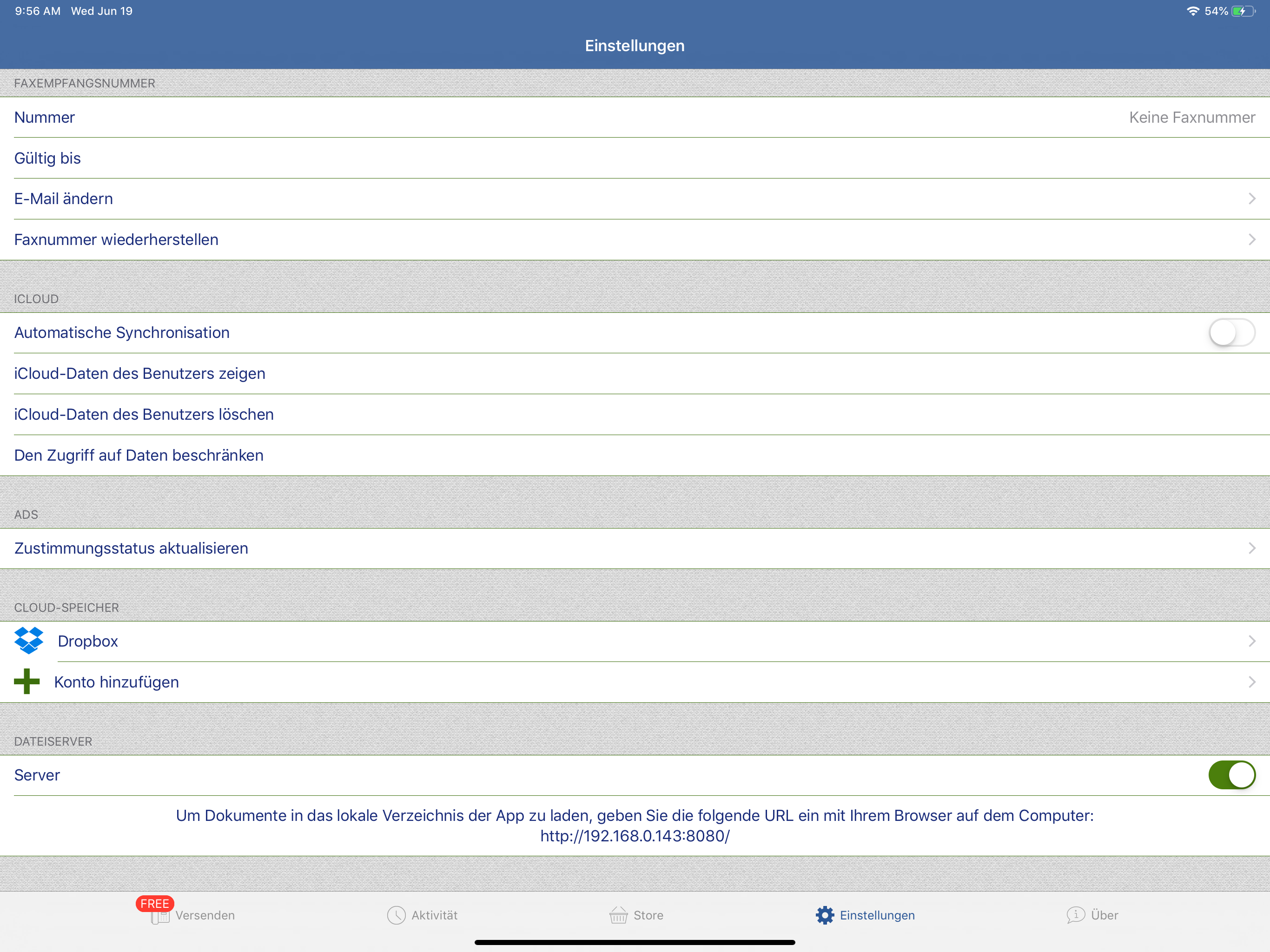Open Faxnummer wiederherstellen chevron
This screenshot has height=952, width=1270.
pos(1251,239)
